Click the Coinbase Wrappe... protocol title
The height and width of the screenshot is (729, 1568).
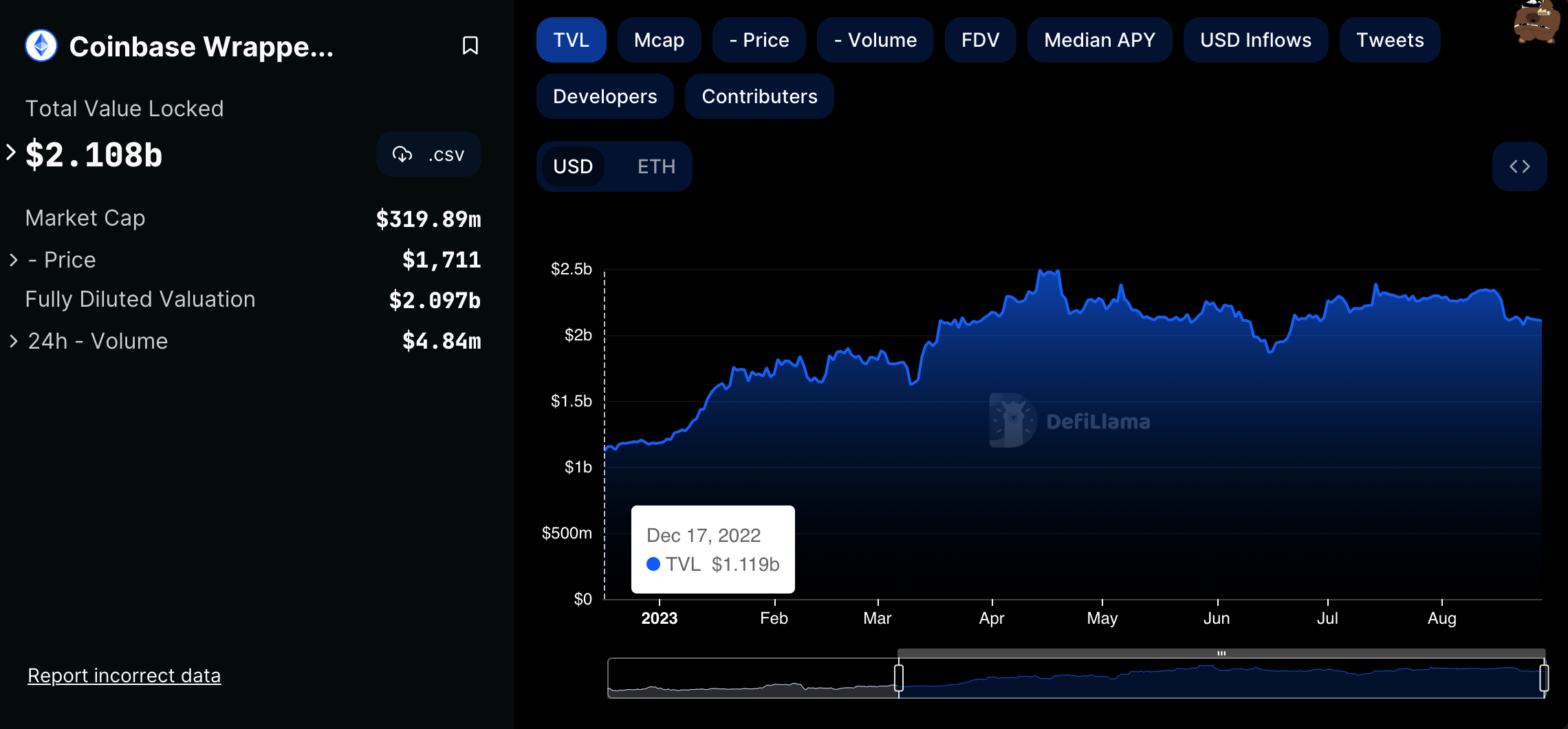[202, 46]
